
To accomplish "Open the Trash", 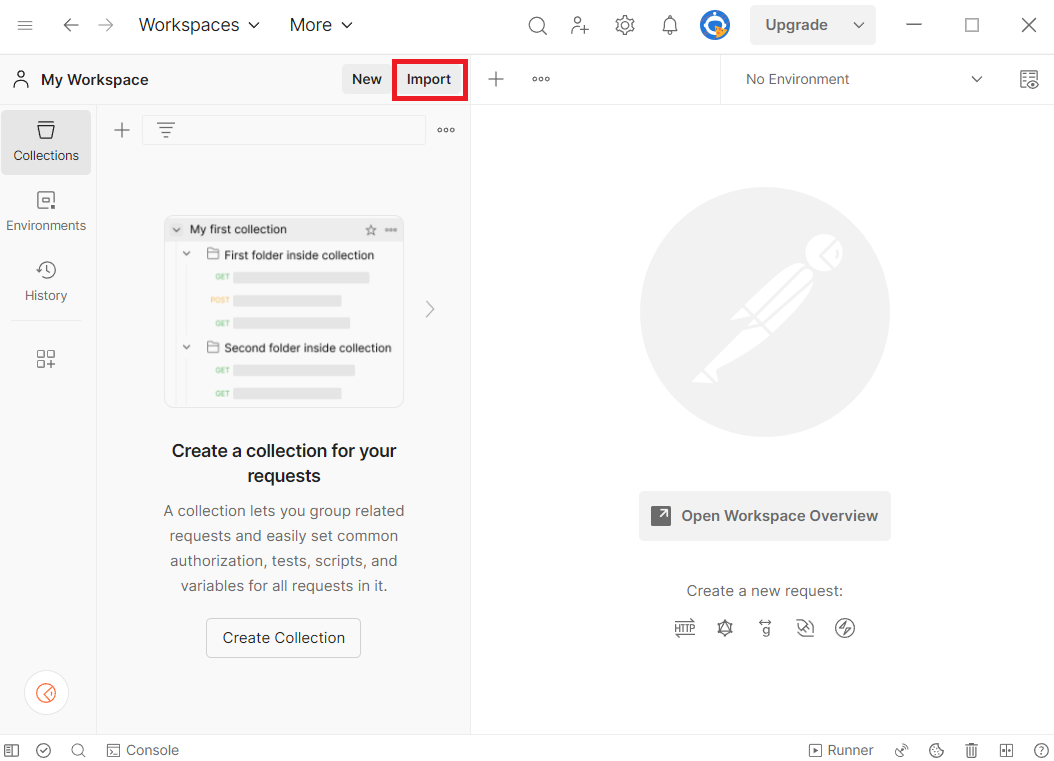I will pos(971,750).
